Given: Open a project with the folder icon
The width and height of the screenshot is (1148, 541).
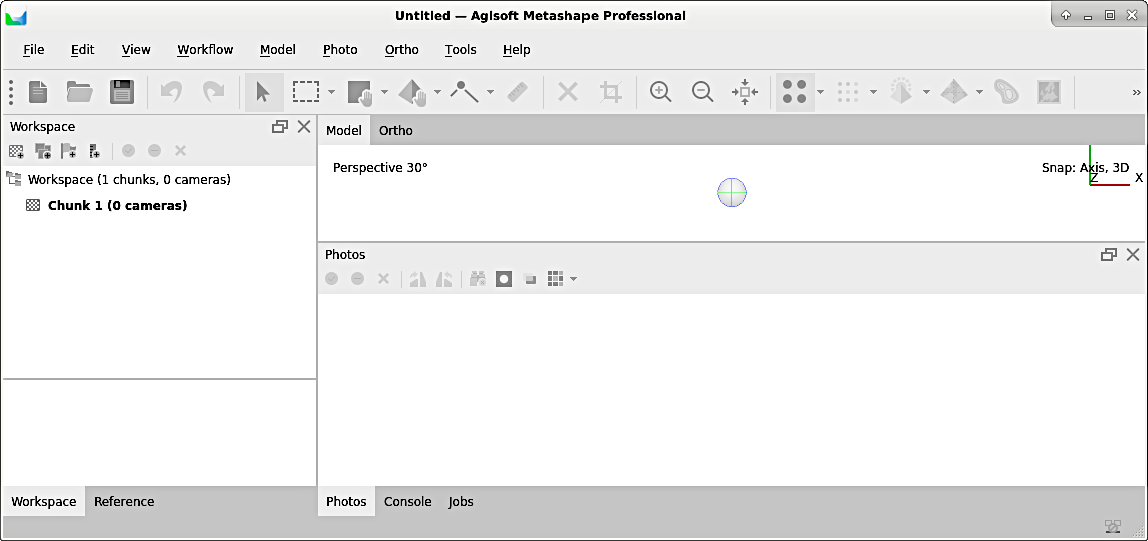Looking at the screenshot, I should 79,92.
